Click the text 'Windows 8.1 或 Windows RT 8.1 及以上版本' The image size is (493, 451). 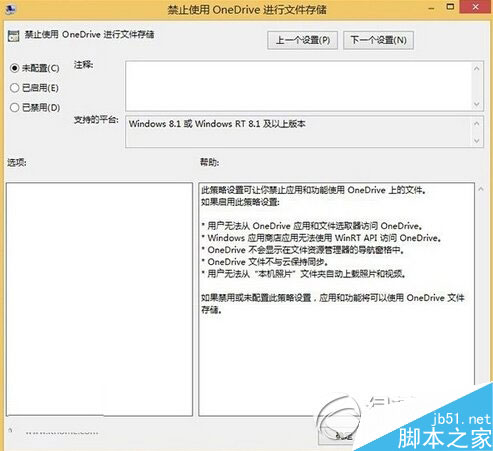[x=217, y=124]
